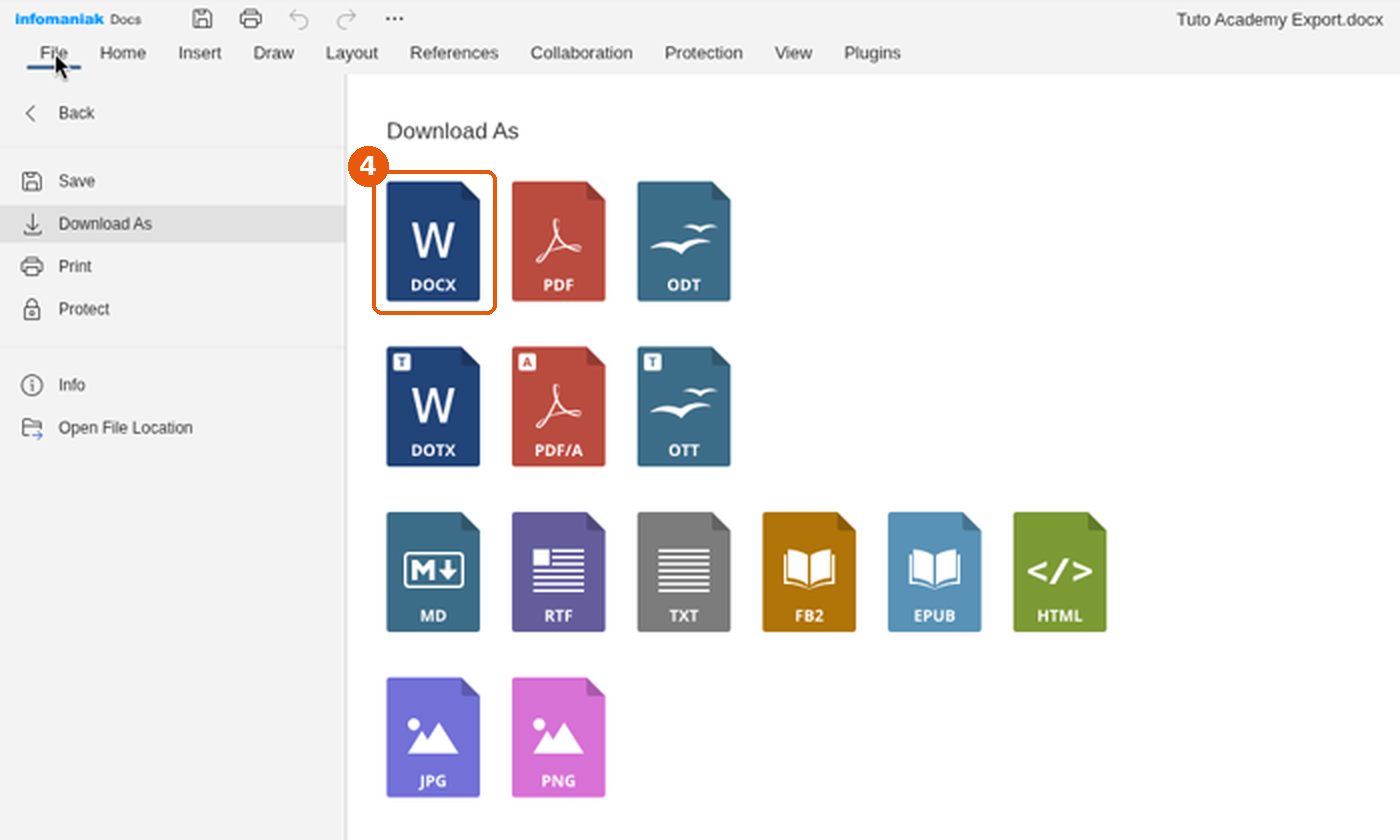The width and height of the screenshot is (1400, 840).
Task: Export pages as JPG image
Action: 433,737
